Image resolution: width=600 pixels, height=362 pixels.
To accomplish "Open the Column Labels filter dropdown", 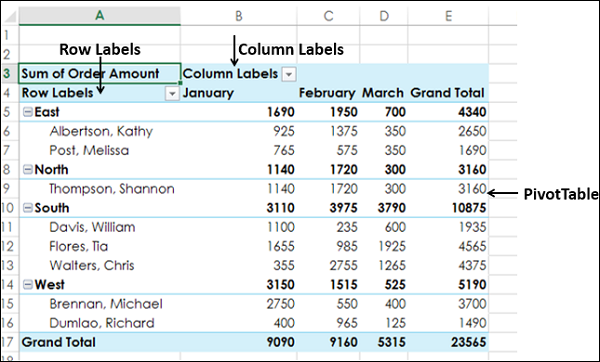I will [289, 74].
